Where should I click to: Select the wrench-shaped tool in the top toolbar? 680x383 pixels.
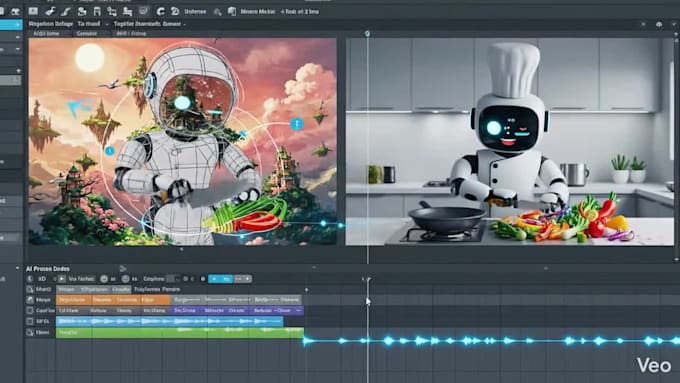(50, 11)
